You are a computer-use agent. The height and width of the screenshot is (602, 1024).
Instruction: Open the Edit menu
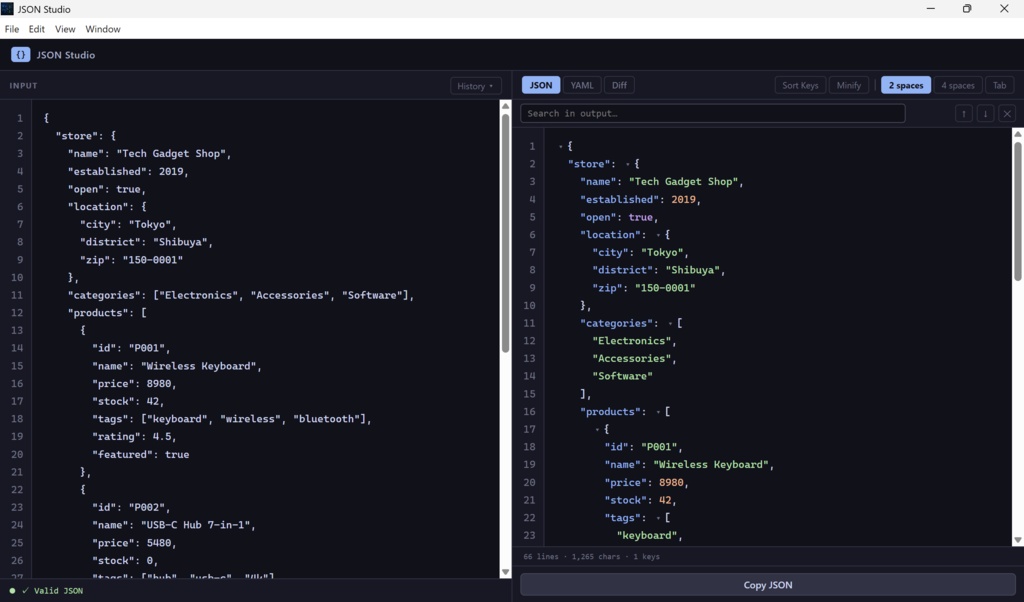pos(37,29)
